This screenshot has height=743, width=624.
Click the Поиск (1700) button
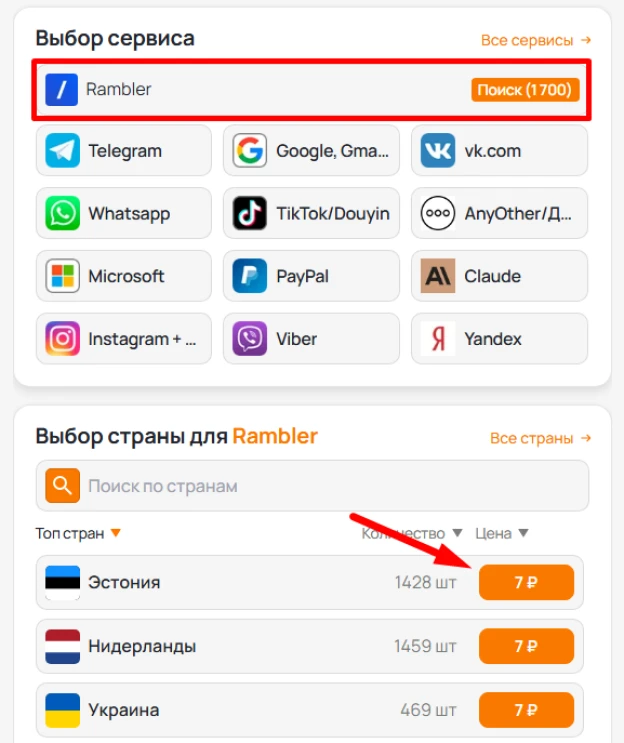[x=525, y=90]
